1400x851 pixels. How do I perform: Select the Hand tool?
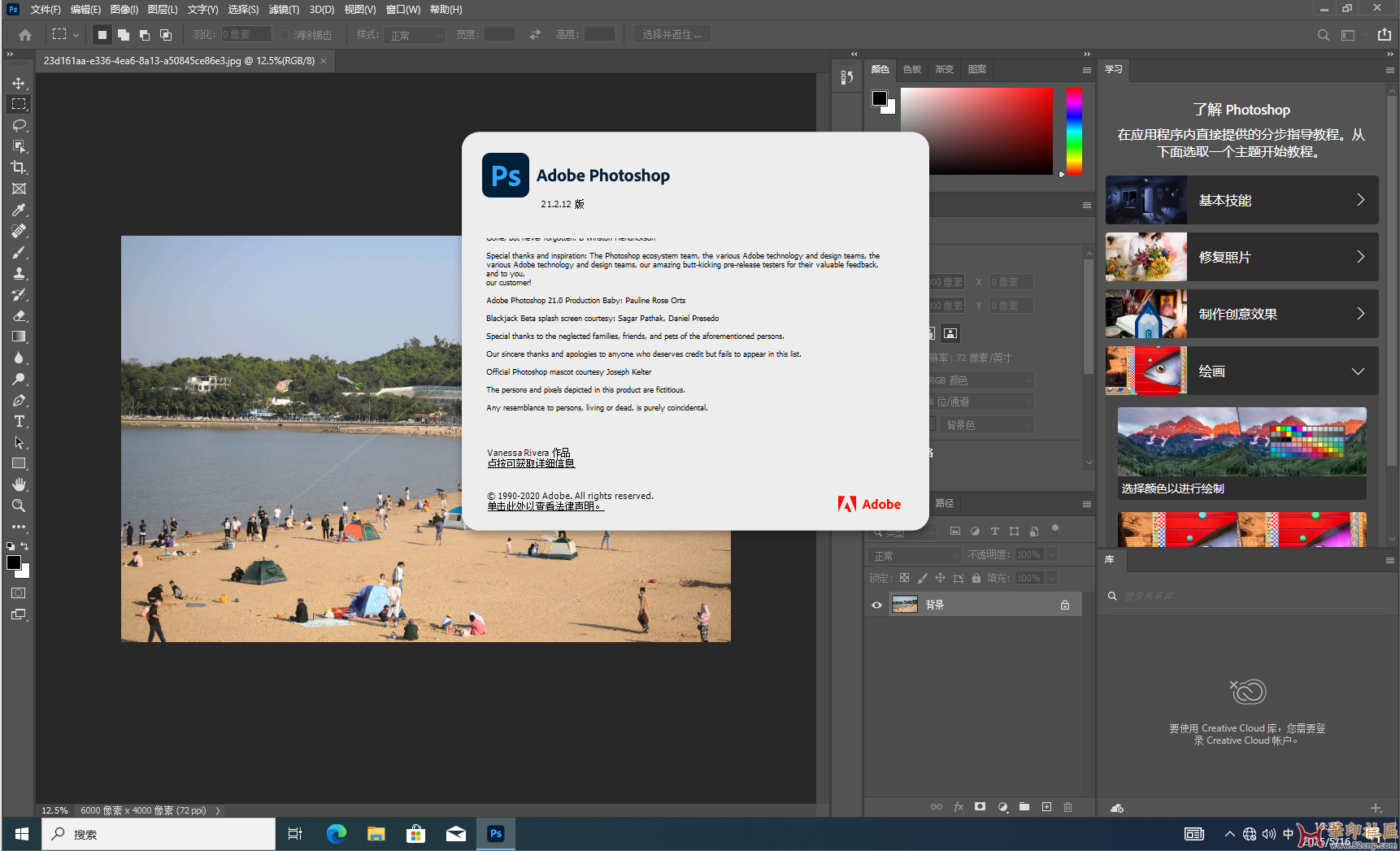19,484
